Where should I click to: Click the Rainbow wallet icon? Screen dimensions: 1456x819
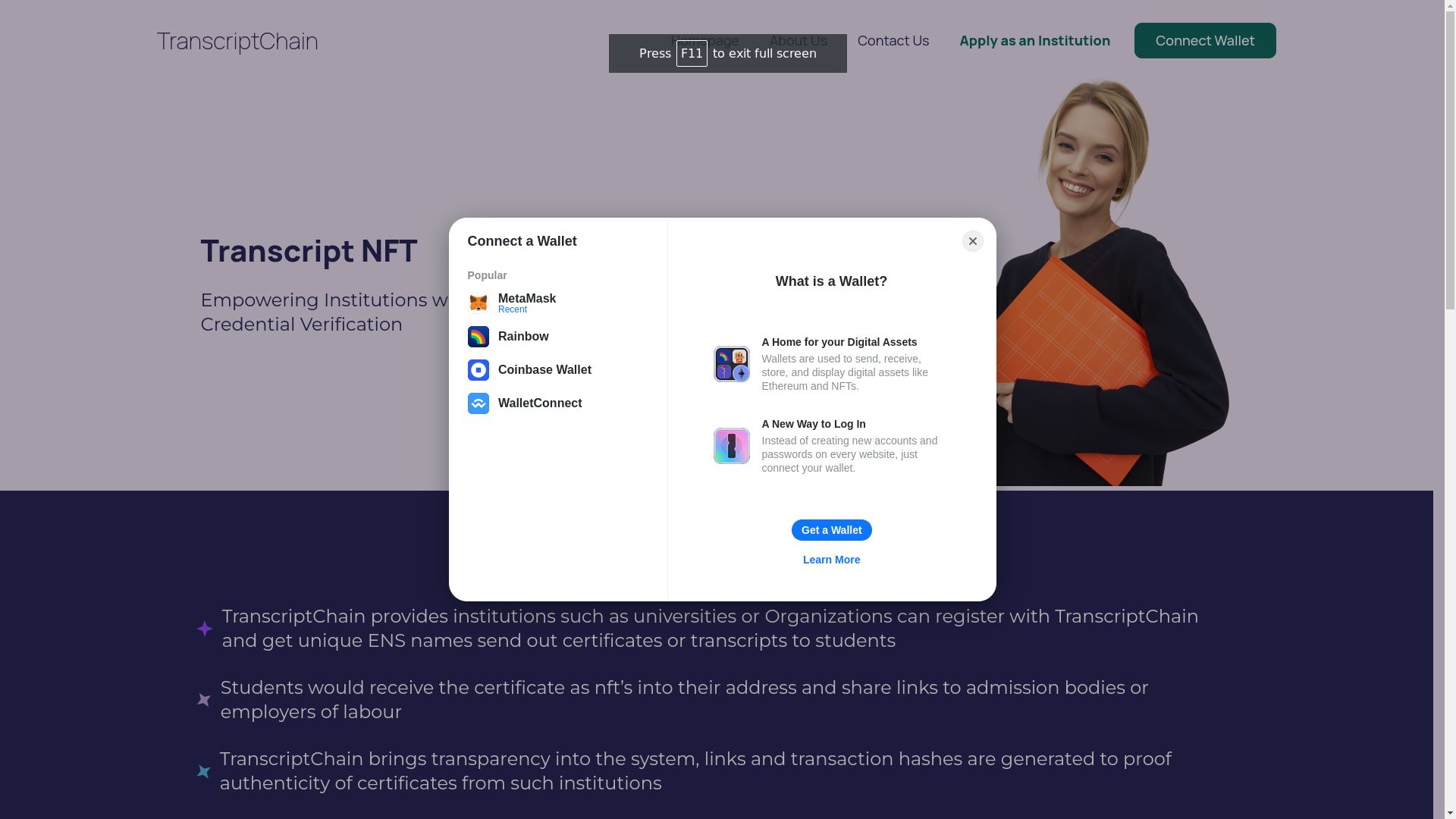click(478, 336)
